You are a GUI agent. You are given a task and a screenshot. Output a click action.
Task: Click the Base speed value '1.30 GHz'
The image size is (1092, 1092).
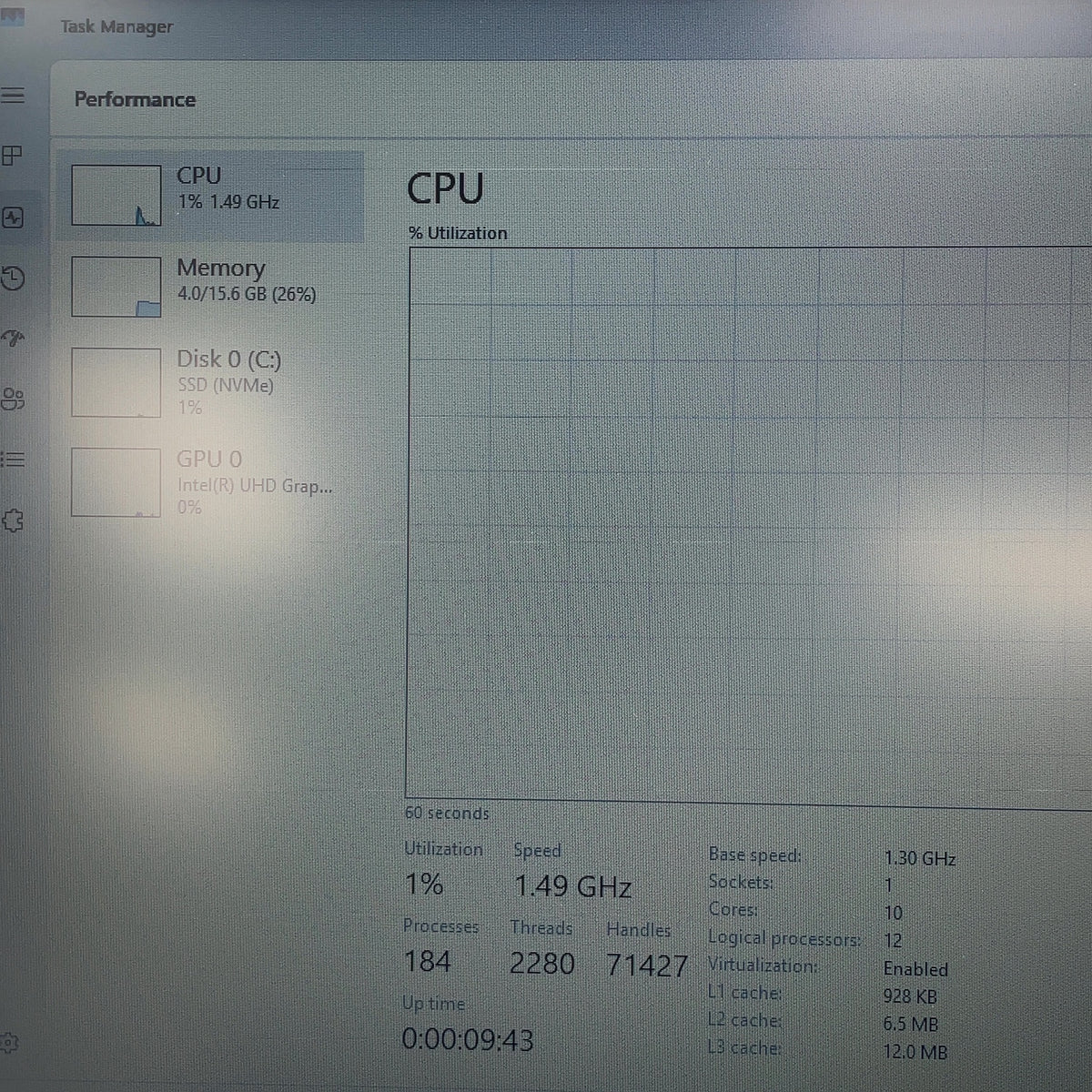click(x=919, y=858)
